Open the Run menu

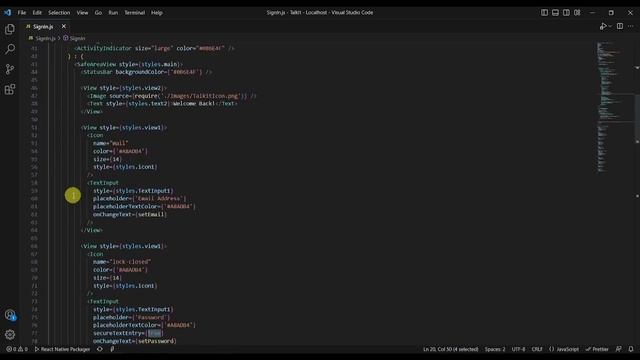113,13
